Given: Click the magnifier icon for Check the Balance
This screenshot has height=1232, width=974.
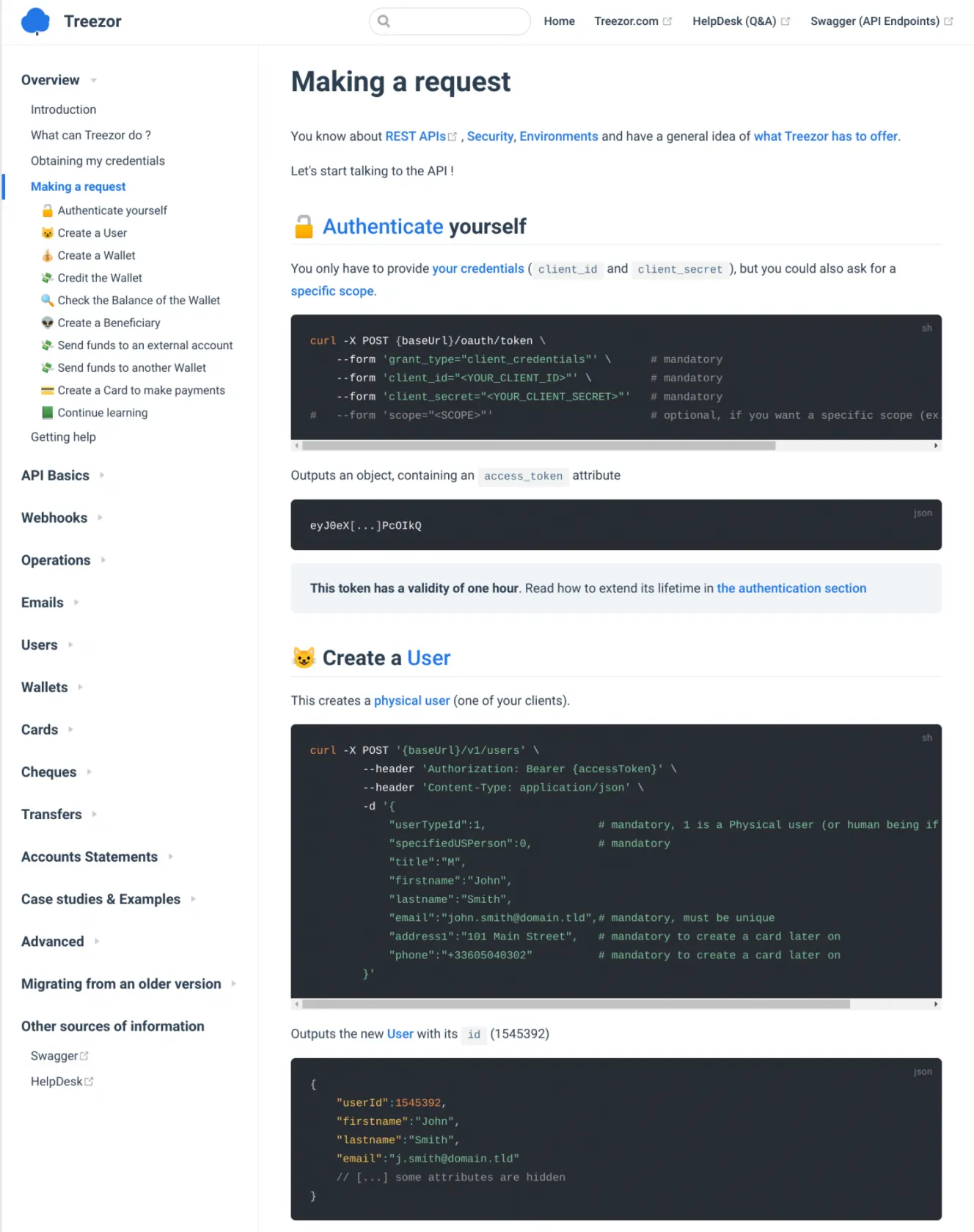Looking at the screenshot, I should tap(48, 301).
